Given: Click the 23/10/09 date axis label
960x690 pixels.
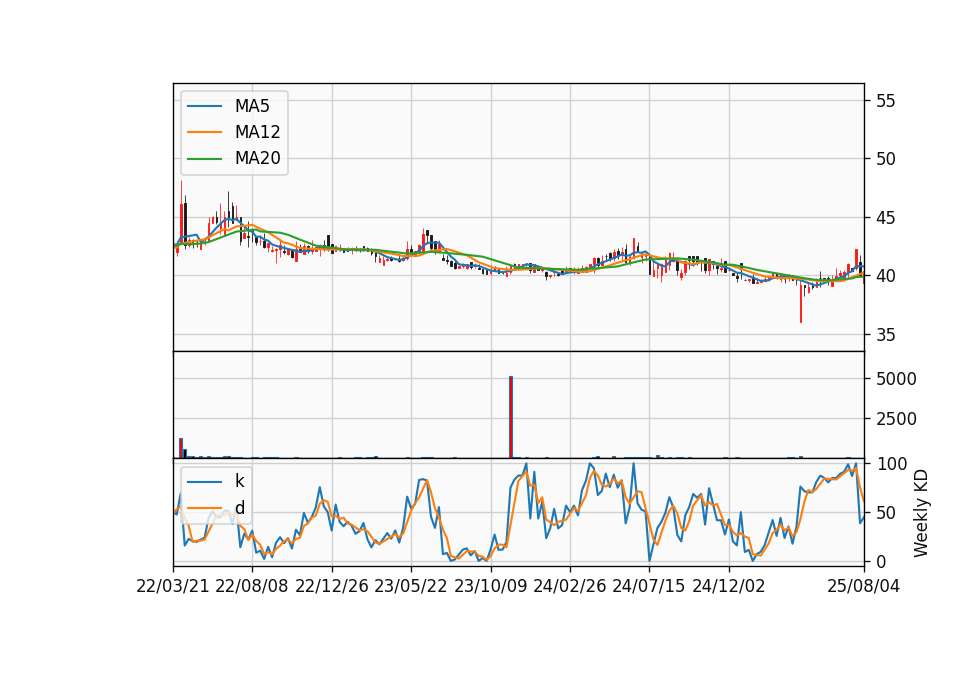Looking at the screenshot, I should click(490, 586).
